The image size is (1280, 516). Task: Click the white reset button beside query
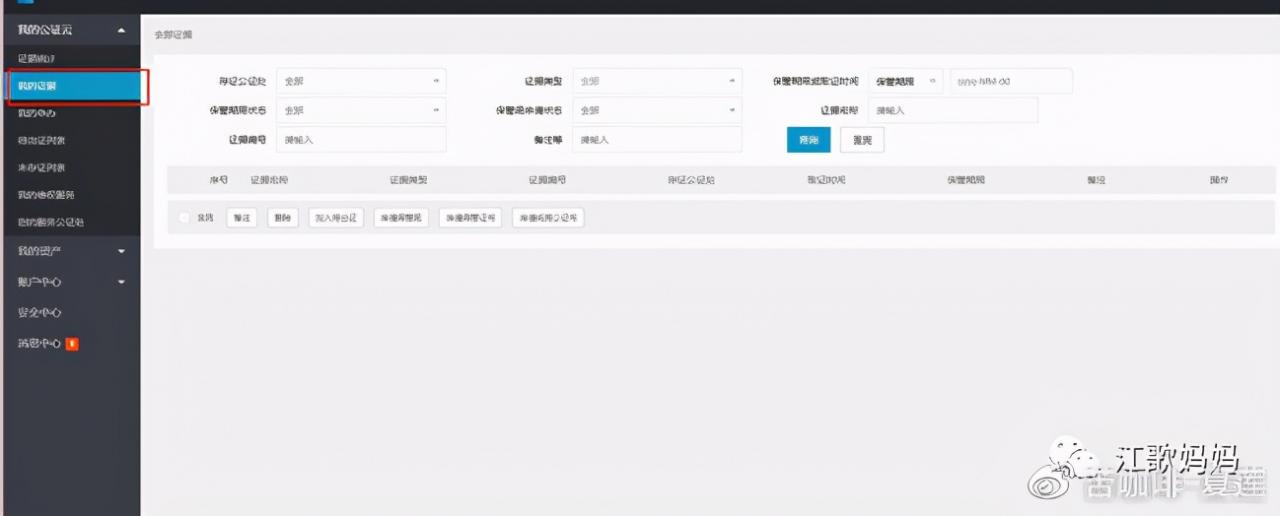(x=862, y=141)
